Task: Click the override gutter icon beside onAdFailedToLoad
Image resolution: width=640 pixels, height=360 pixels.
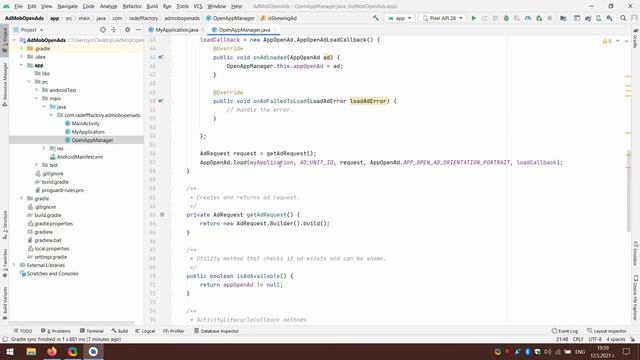Action: (161, 101)
